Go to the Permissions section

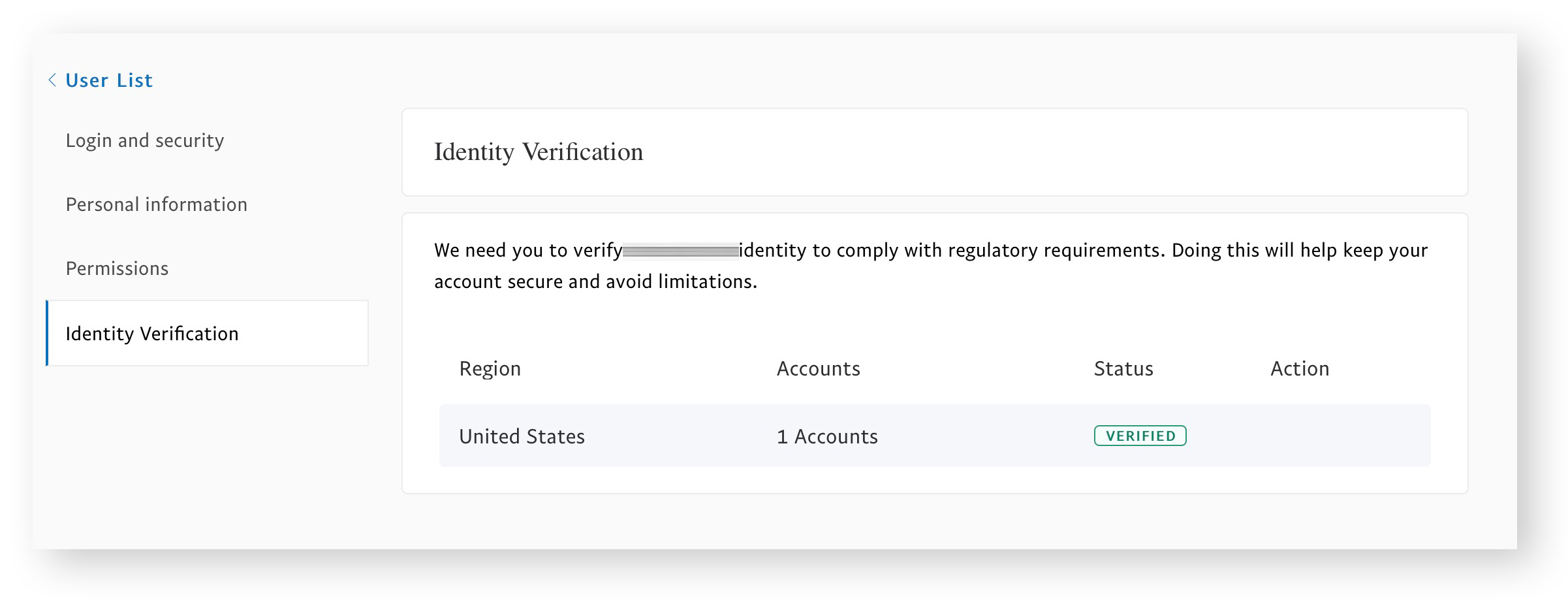pyautogui.click(x=116, y=268)
